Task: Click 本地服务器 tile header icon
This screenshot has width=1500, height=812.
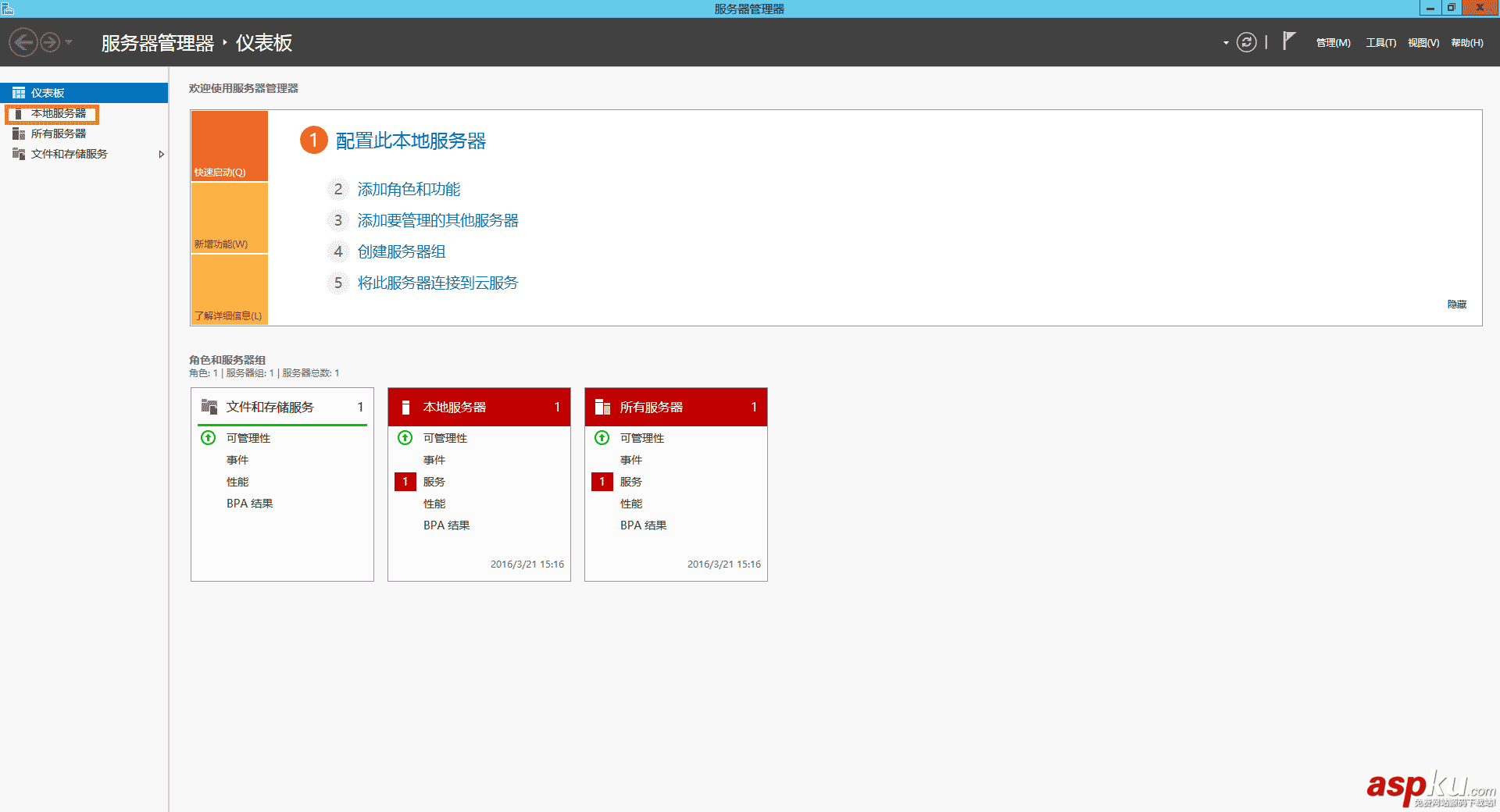Action: tap(405, 407)
